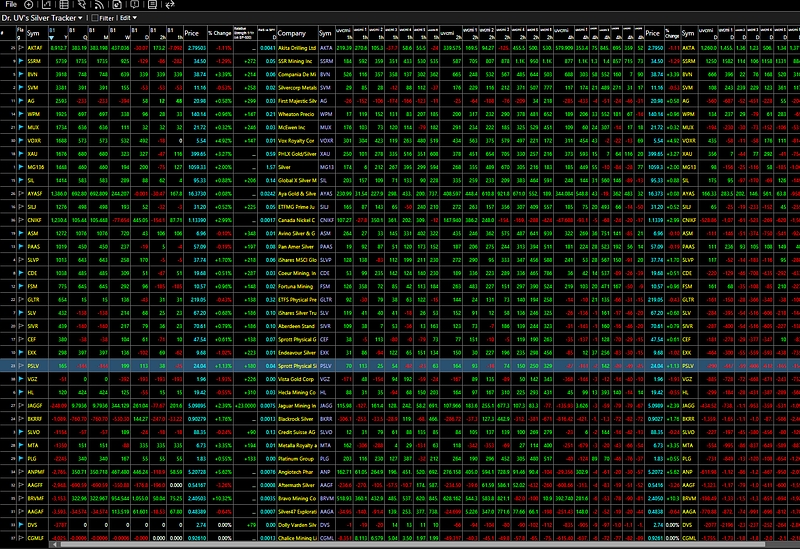Select the JAGGF symbol cell
Screen dimensions: 800x549
click(x=37, y=406)
